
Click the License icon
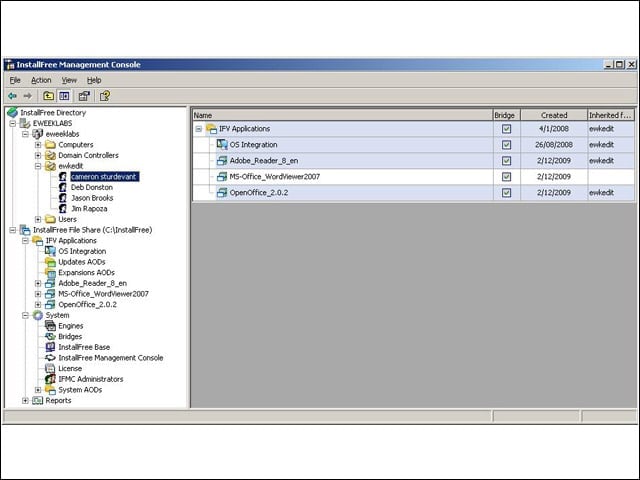[x=50, y=368]
